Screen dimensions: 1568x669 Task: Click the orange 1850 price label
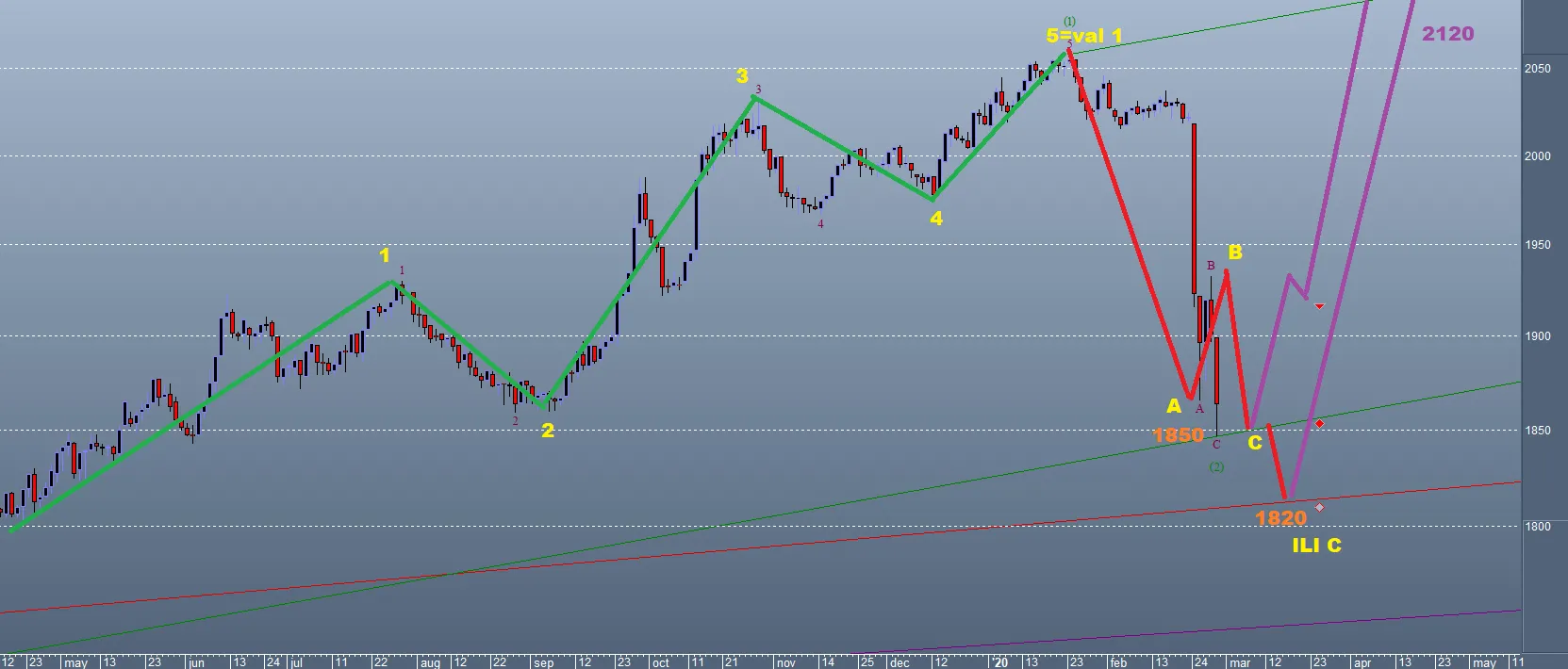pyautogui.click(x=1178, y=435)
